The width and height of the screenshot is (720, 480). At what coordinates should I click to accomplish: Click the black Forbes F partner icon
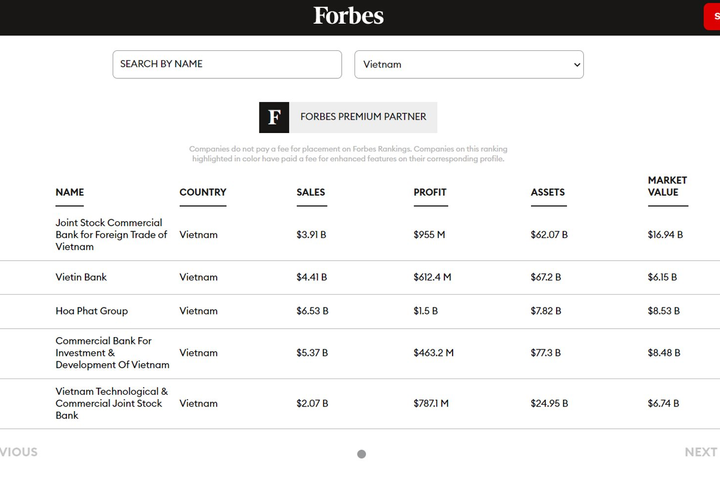point(274,117)
